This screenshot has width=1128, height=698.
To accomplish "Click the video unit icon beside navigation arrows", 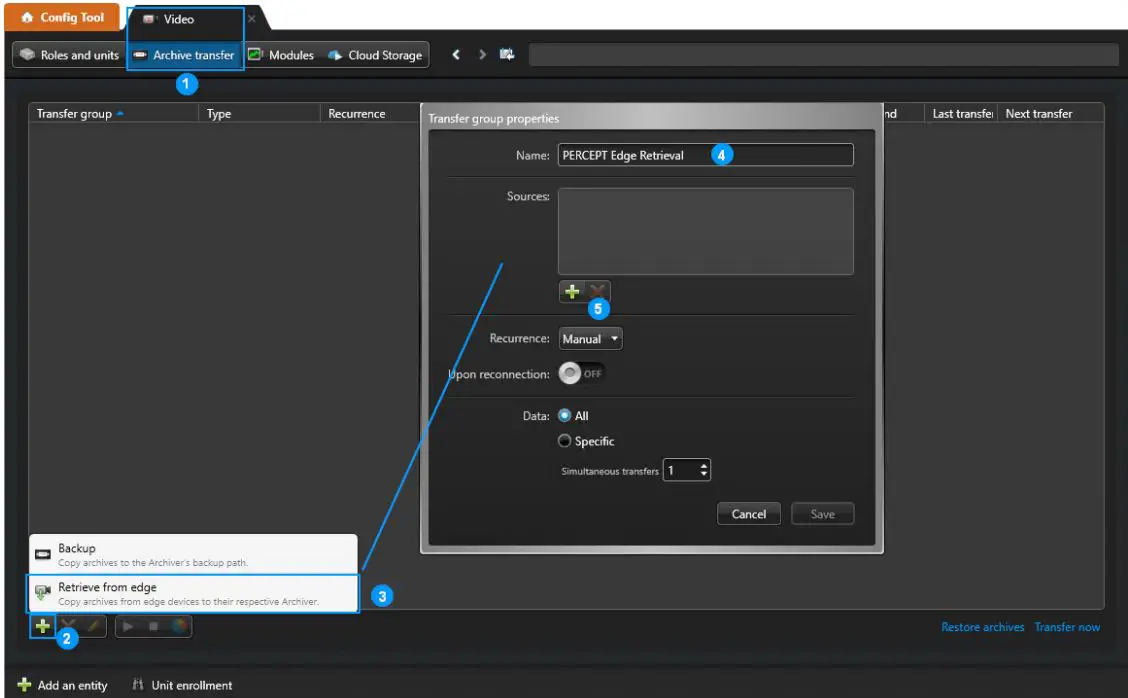I will (x=507, y=55).
